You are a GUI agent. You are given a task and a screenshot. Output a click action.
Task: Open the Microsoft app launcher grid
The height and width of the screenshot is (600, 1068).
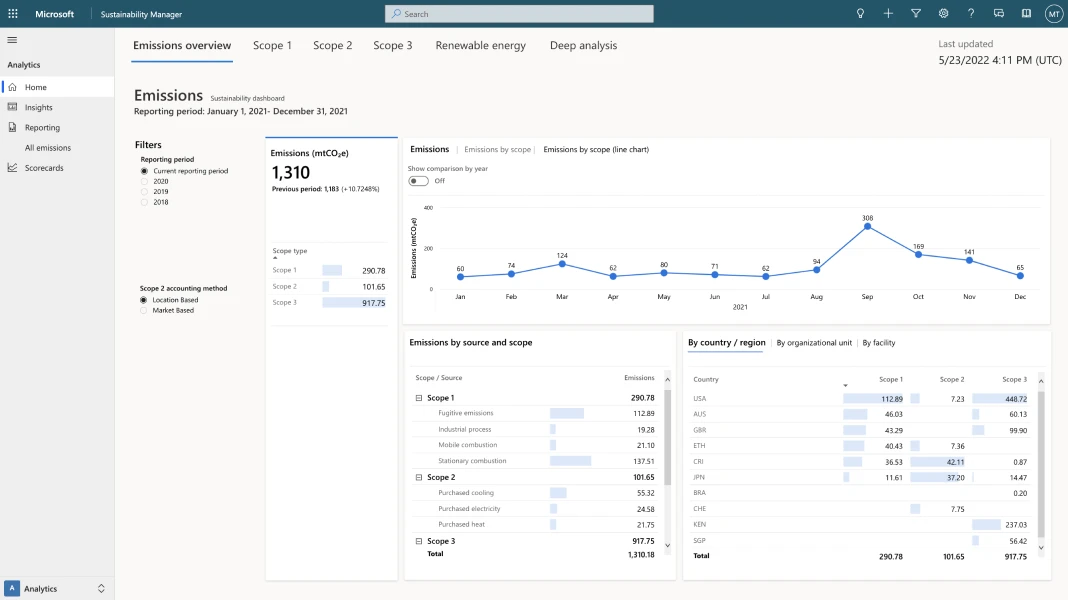pyautogui.click(x=12, y=13)
